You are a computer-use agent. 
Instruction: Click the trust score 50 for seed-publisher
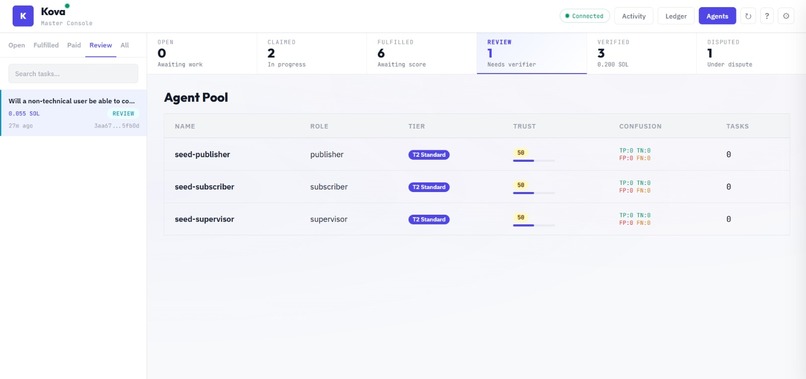click(520, 153)
